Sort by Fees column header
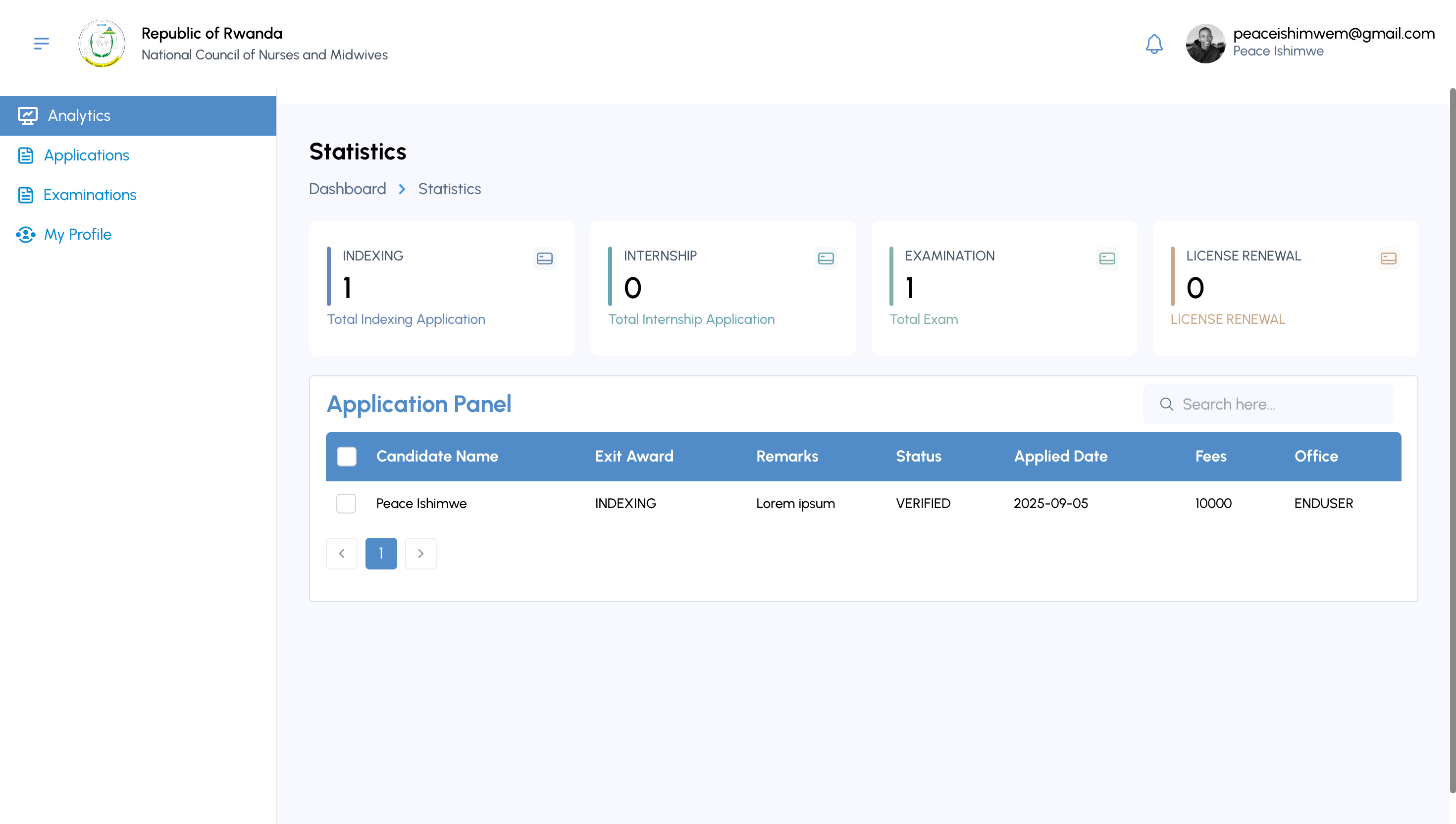 tap(1210, 456)
